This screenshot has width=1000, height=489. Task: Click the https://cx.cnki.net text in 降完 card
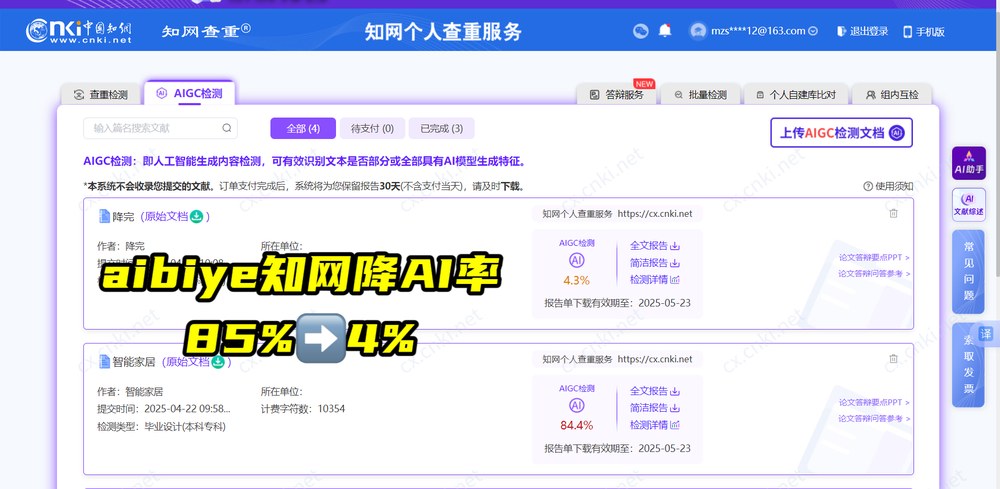(654, 214)
